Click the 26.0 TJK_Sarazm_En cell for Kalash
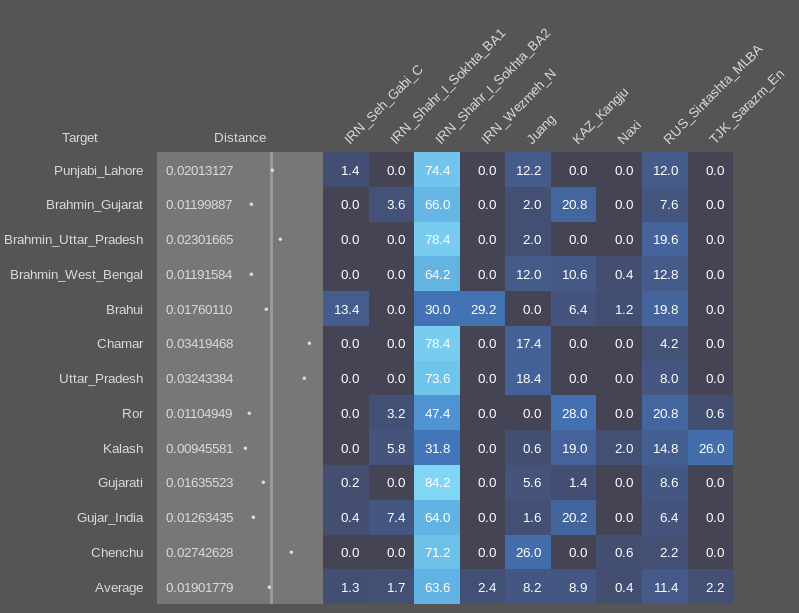This screenshot has width=799, height=613. [710, 448]
